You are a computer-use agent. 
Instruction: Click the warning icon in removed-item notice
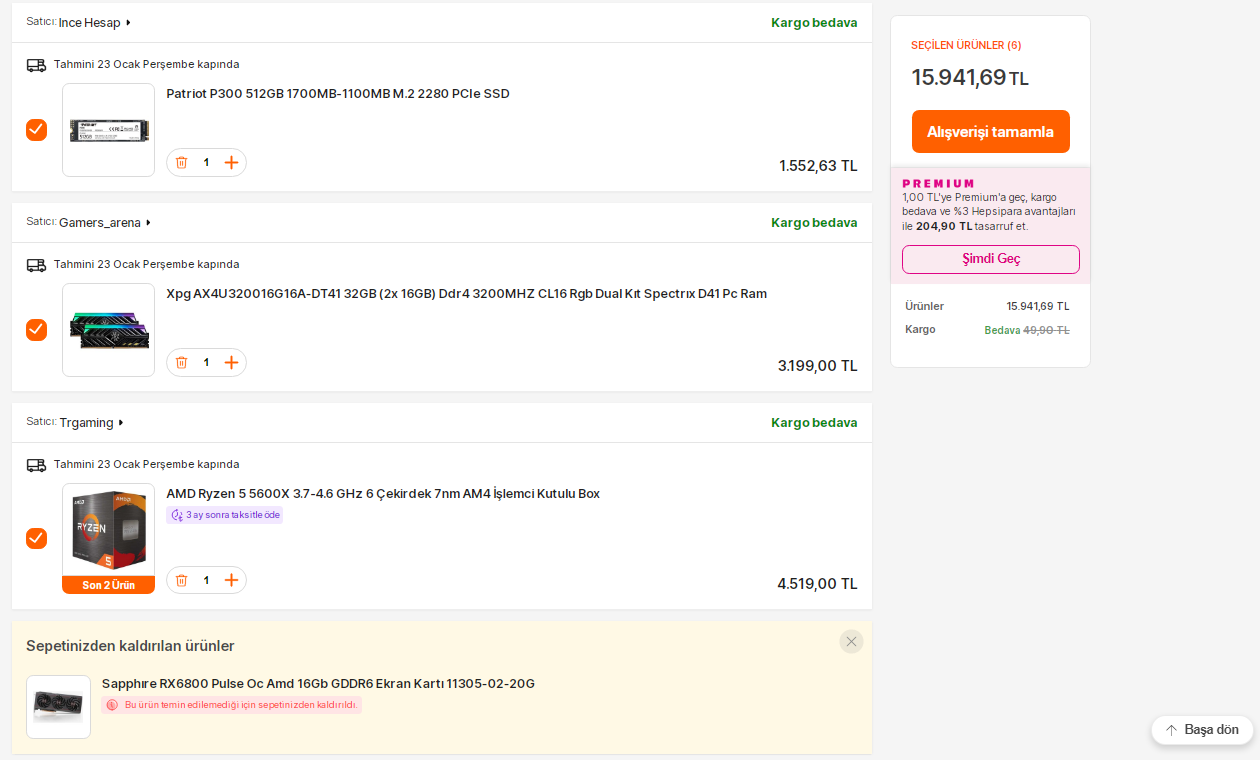tap(112, 705)
